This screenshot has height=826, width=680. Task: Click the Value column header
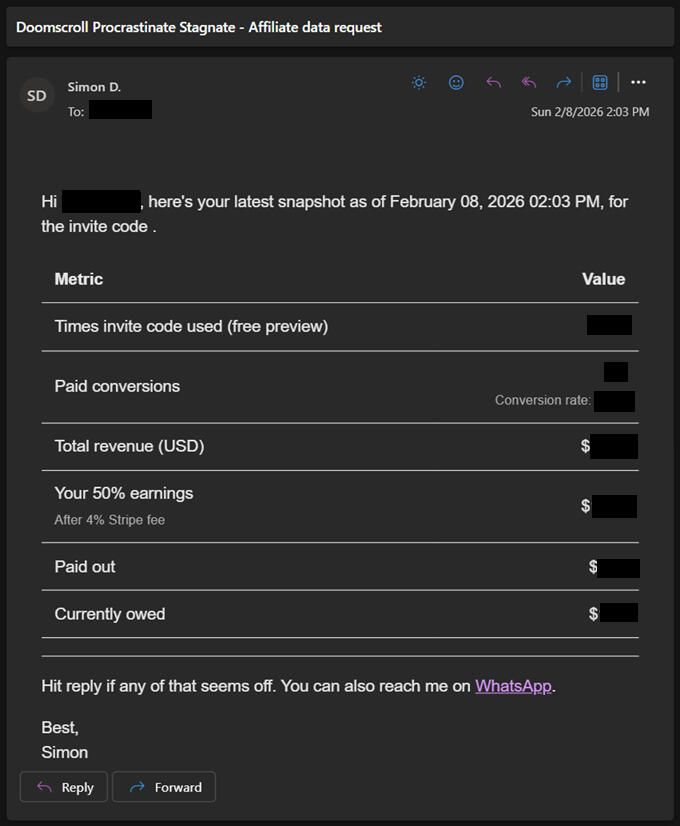coord(603,279)
